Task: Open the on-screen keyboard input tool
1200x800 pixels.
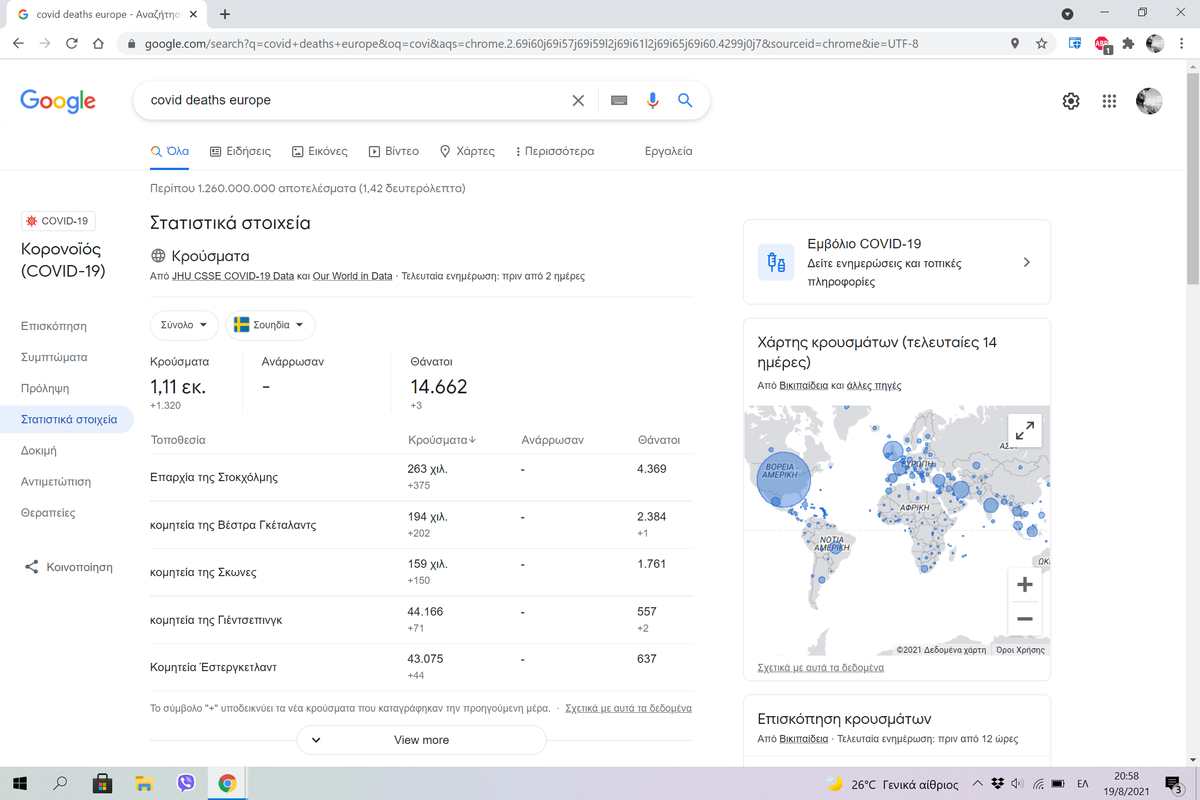Action: point(619,101)
